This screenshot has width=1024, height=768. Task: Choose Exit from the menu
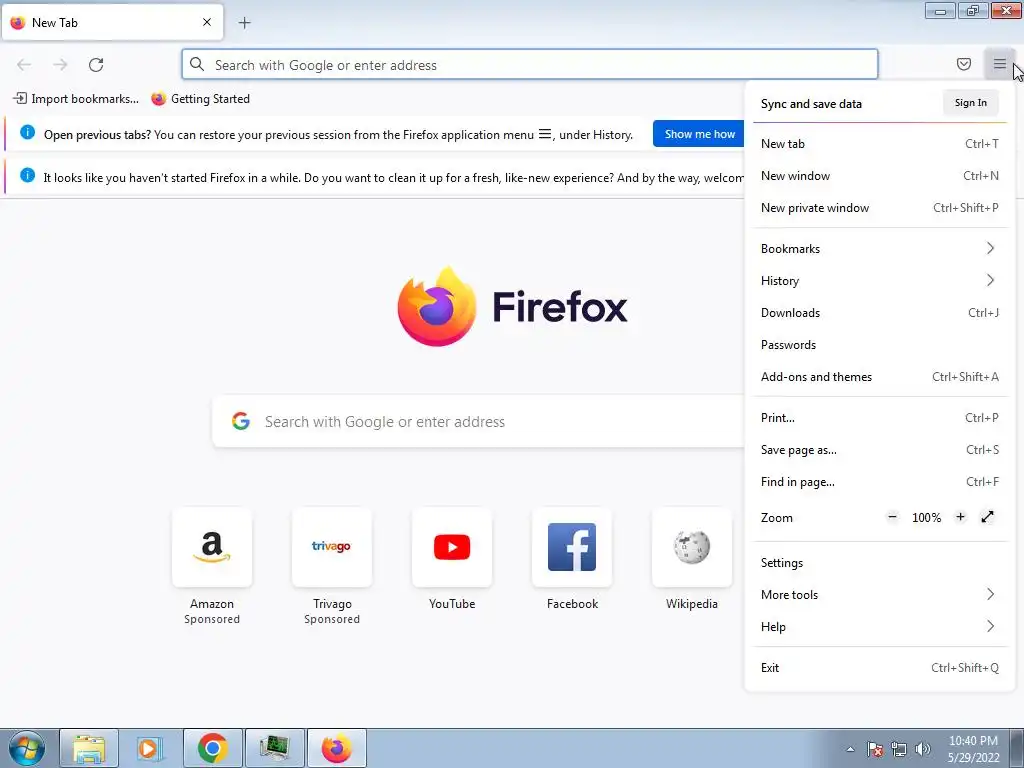tap(880, 668)
